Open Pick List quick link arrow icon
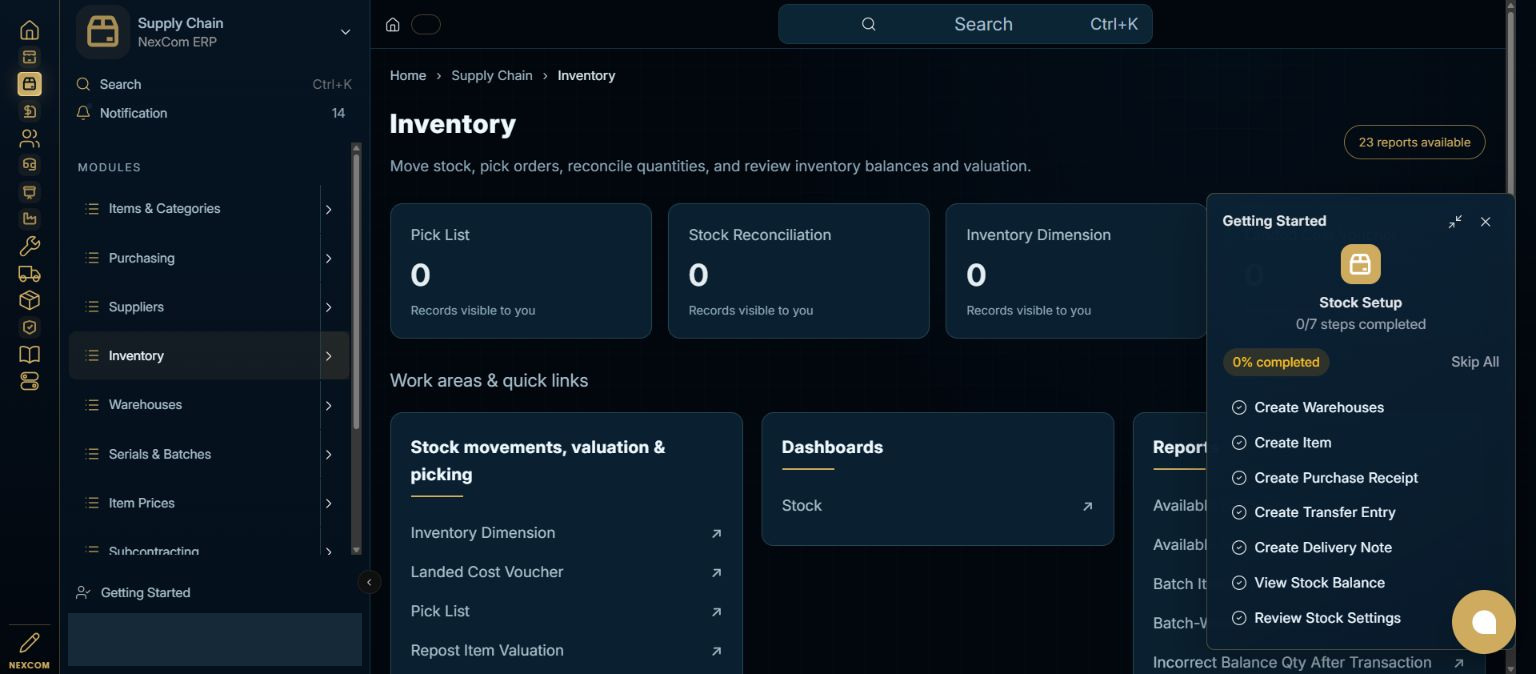Screen dimensions: 1536x674 pos(716,612)
